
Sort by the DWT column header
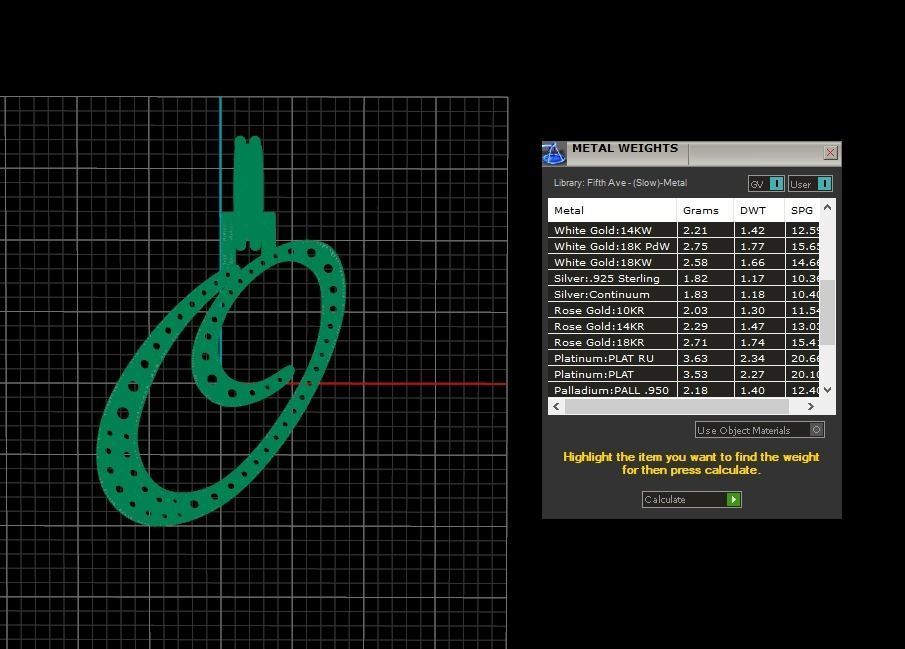(759, 210)
